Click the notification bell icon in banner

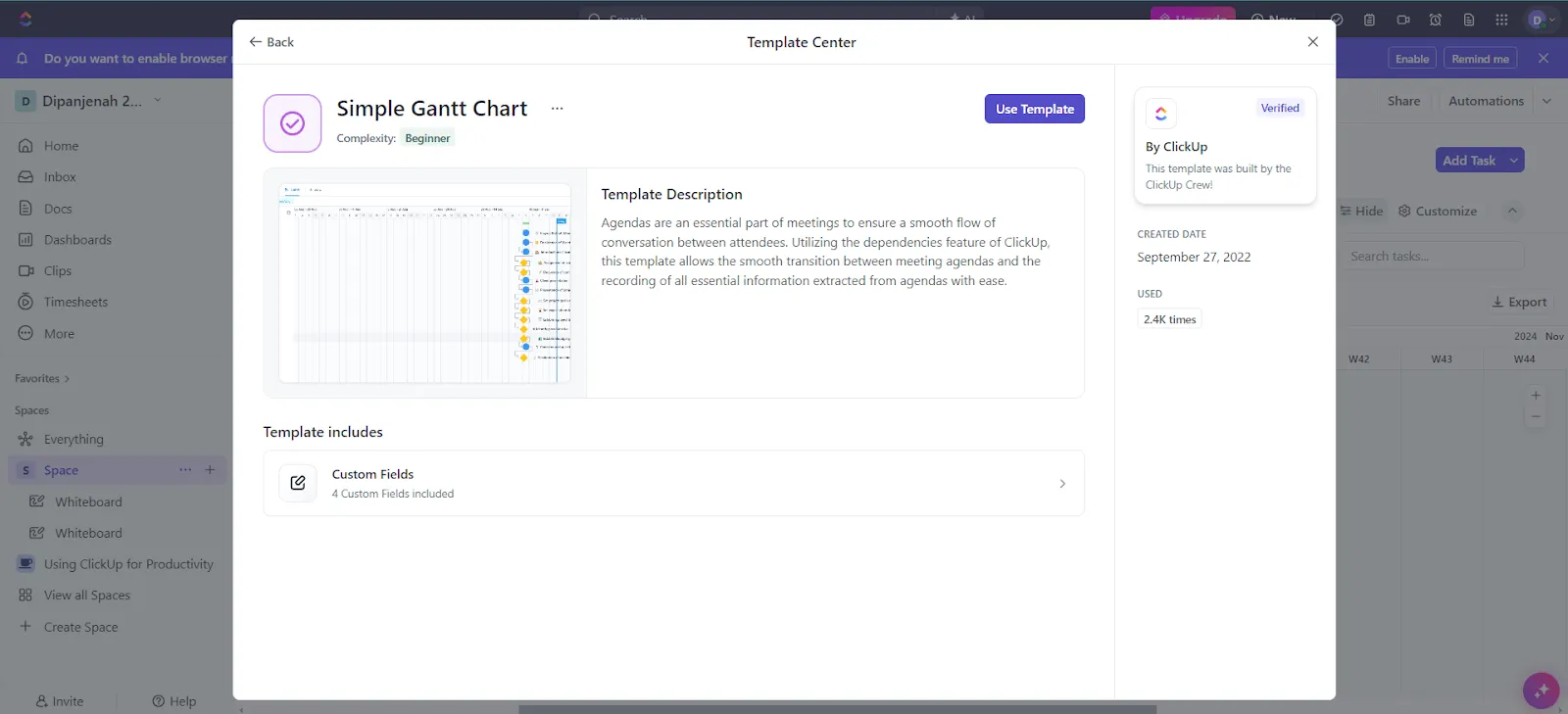coord(22,59)
